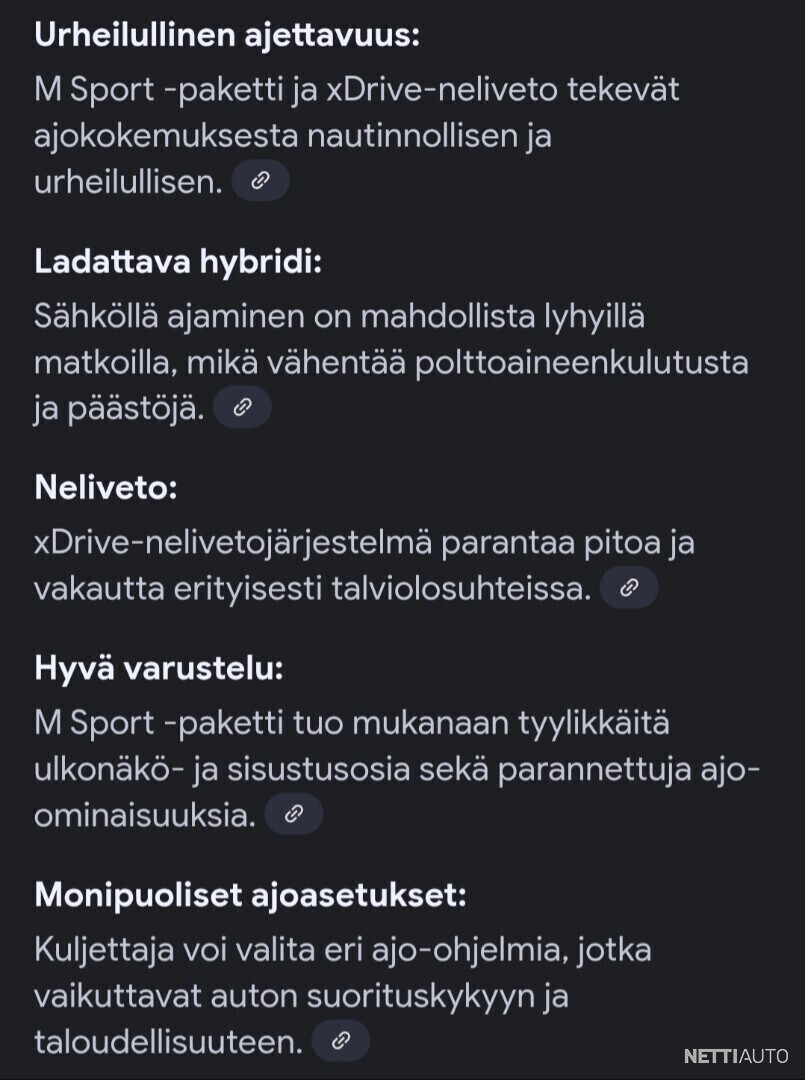Viewport: 805px width, 1080px height.
Task: Open source link chip after "ja päästöjä."
Action: [242, 407]
